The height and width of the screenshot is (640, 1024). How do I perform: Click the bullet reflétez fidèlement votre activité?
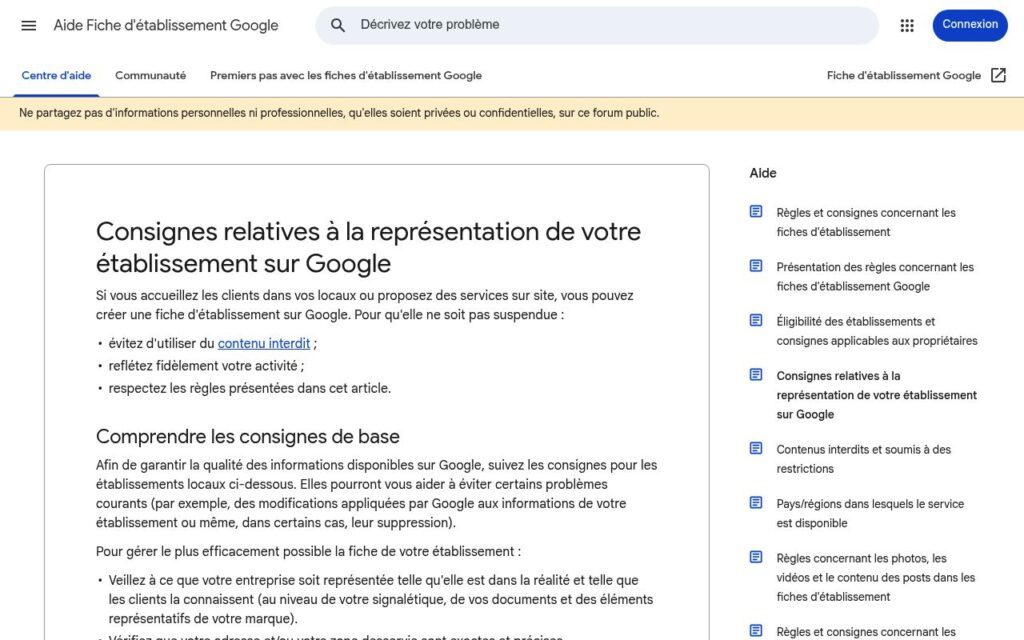(206, 366)
